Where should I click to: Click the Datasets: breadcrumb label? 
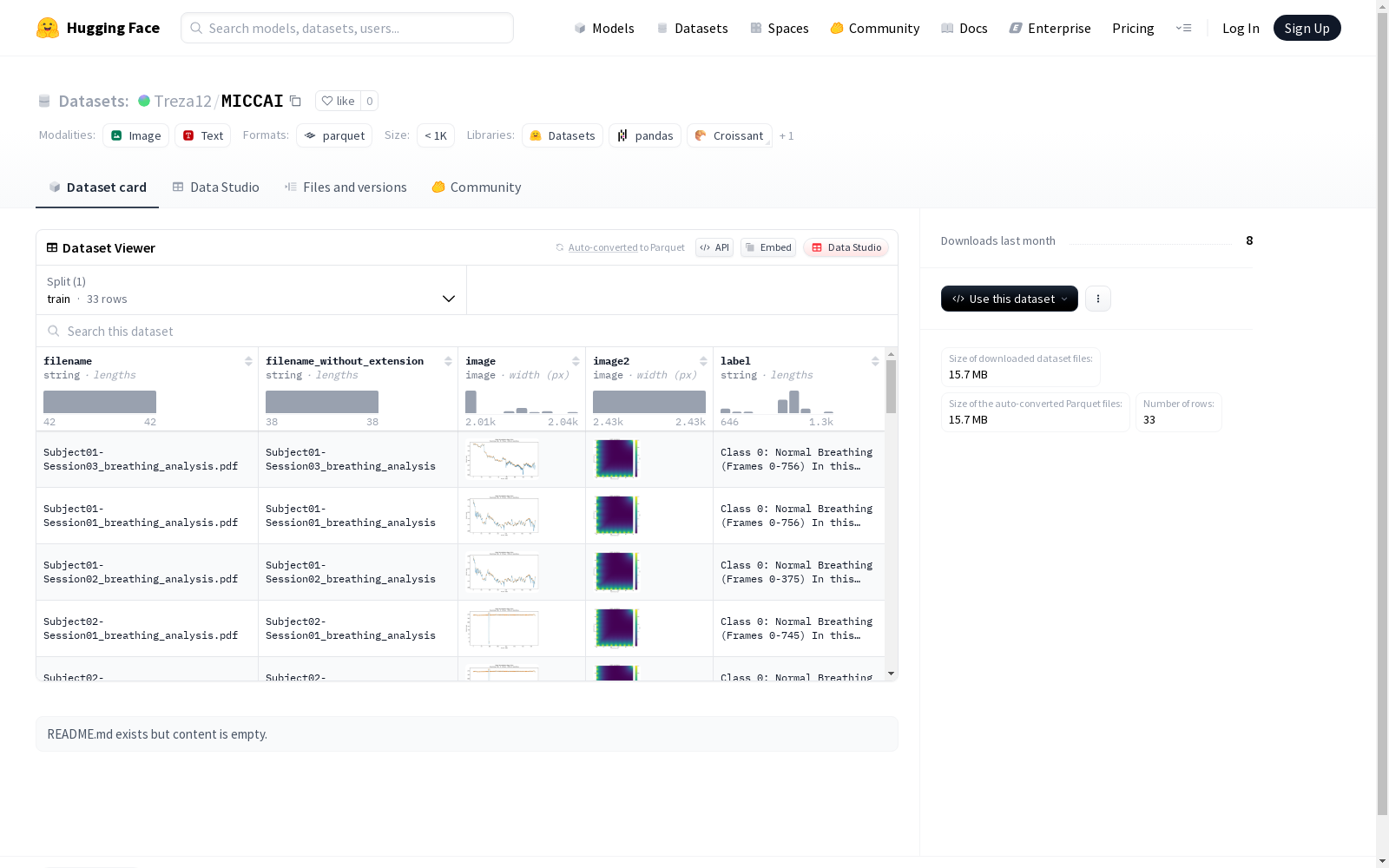pyautogui.click(x=94, y=101)
